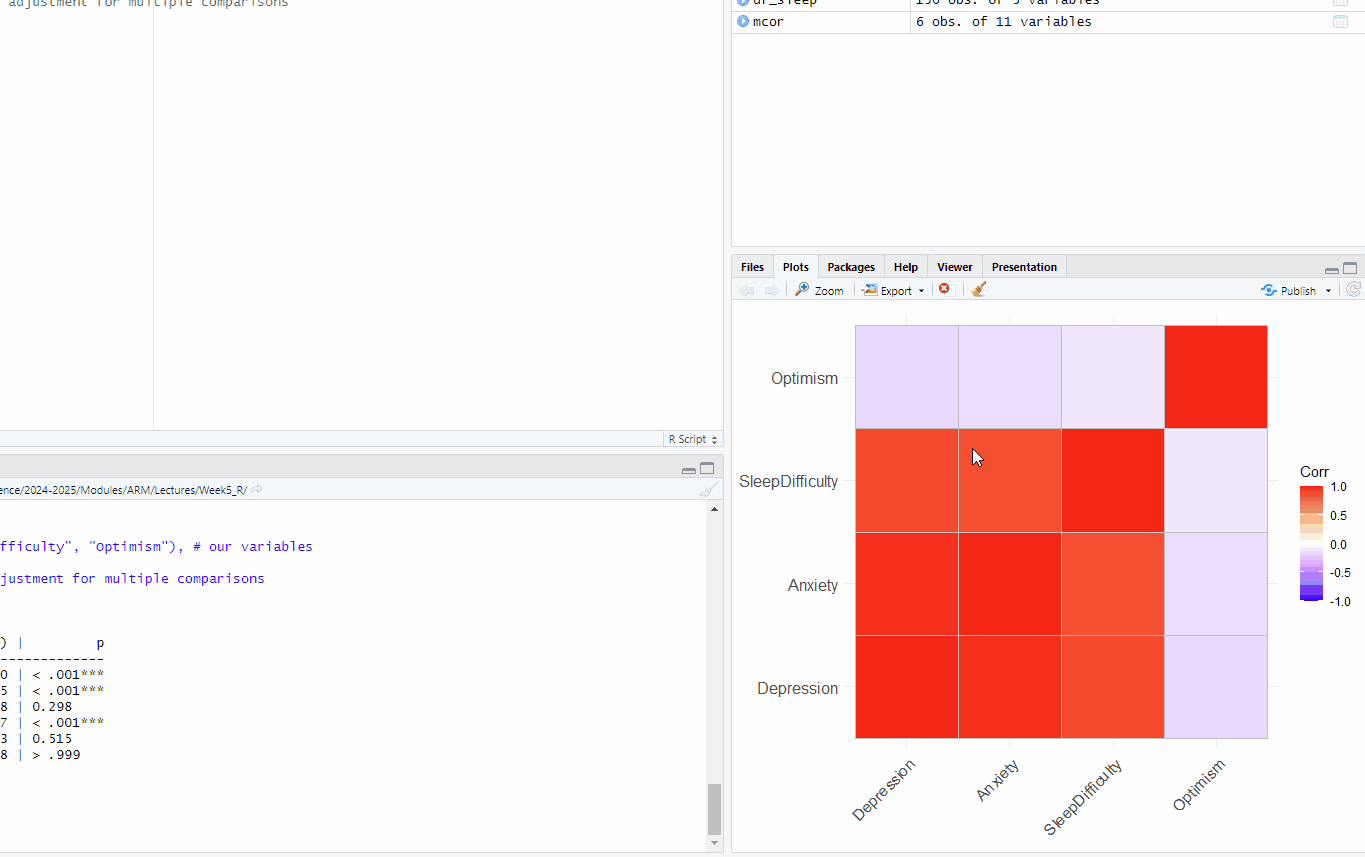This screenshot has width=1365, height=857.
Task: Open mcor data in table viewer icon
Action: click(1340, 21)
